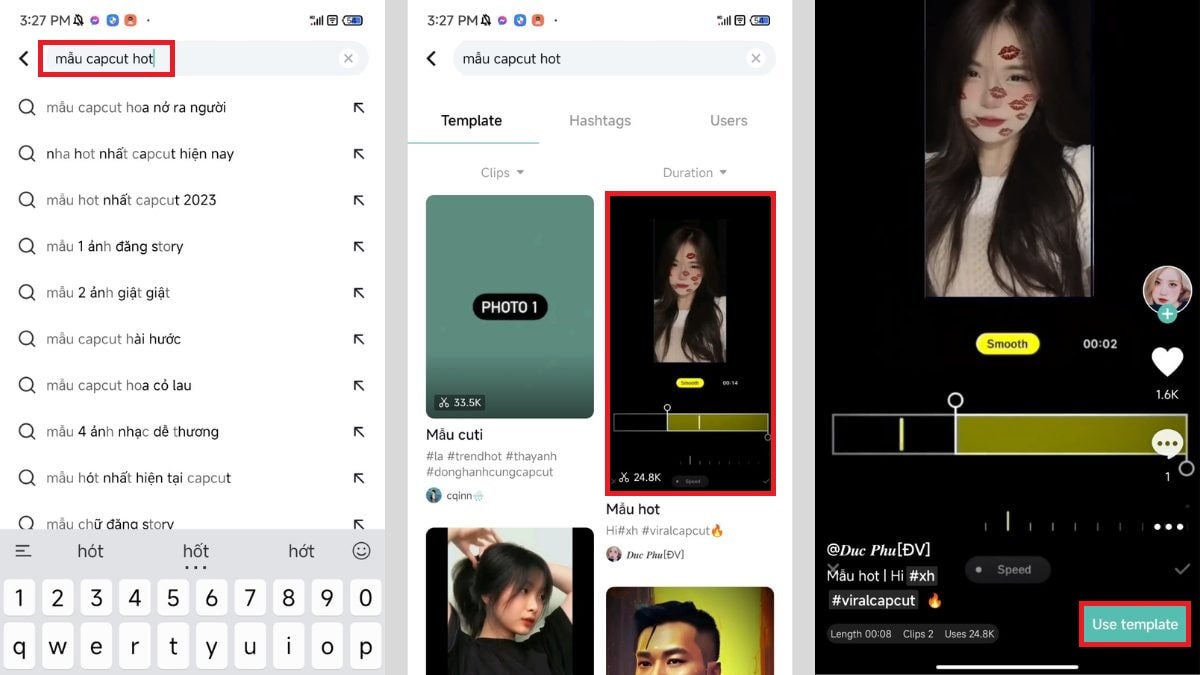Open the #viralcapcut hashtag link

pos(872,600)
